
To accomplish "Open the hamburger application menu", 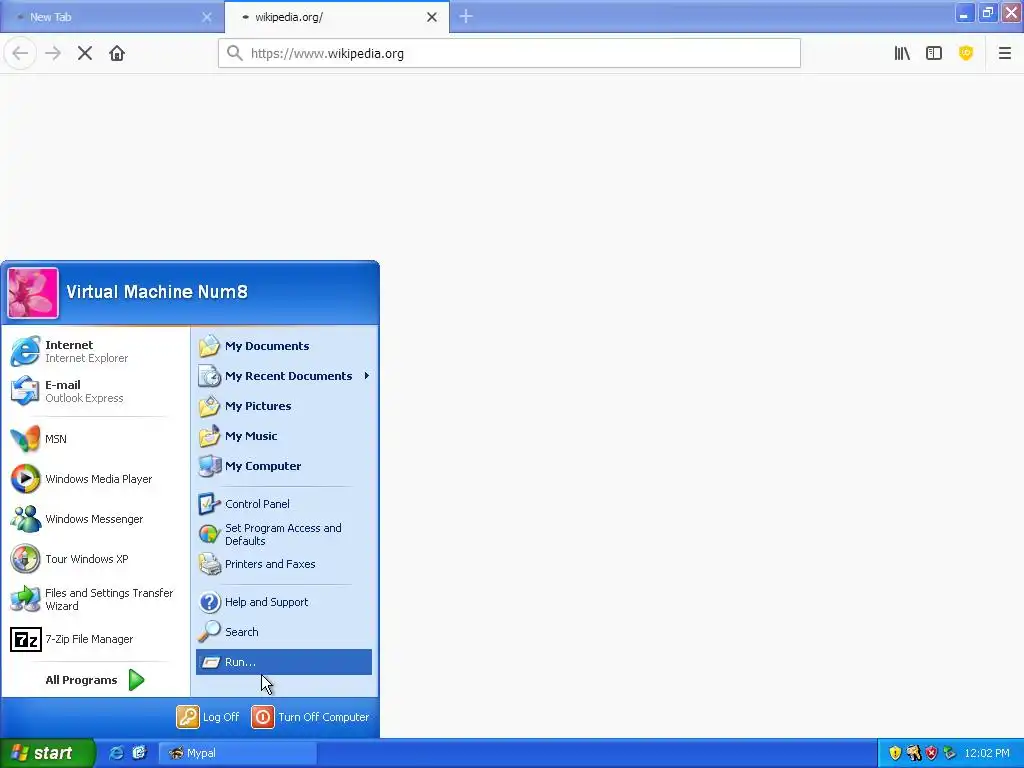I will (1004, 53).
